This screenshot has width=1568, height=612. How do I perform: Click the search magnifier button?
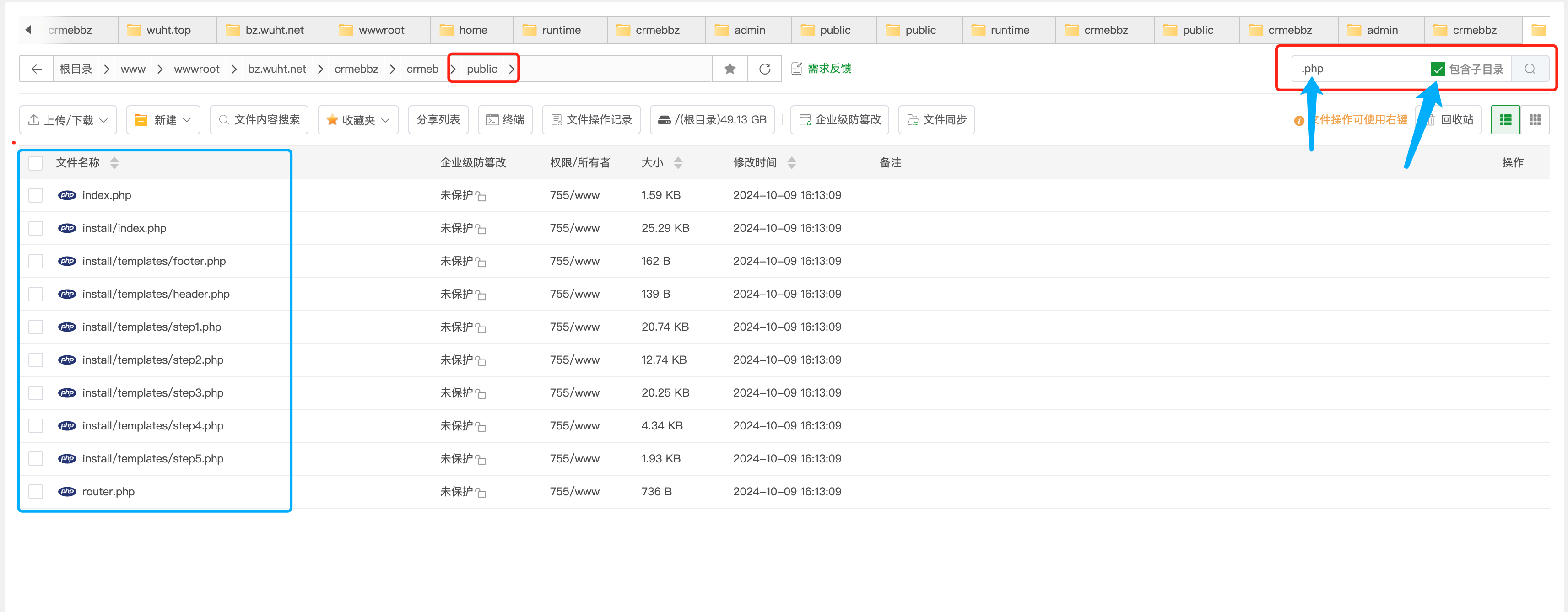[x=1530, y=69]
